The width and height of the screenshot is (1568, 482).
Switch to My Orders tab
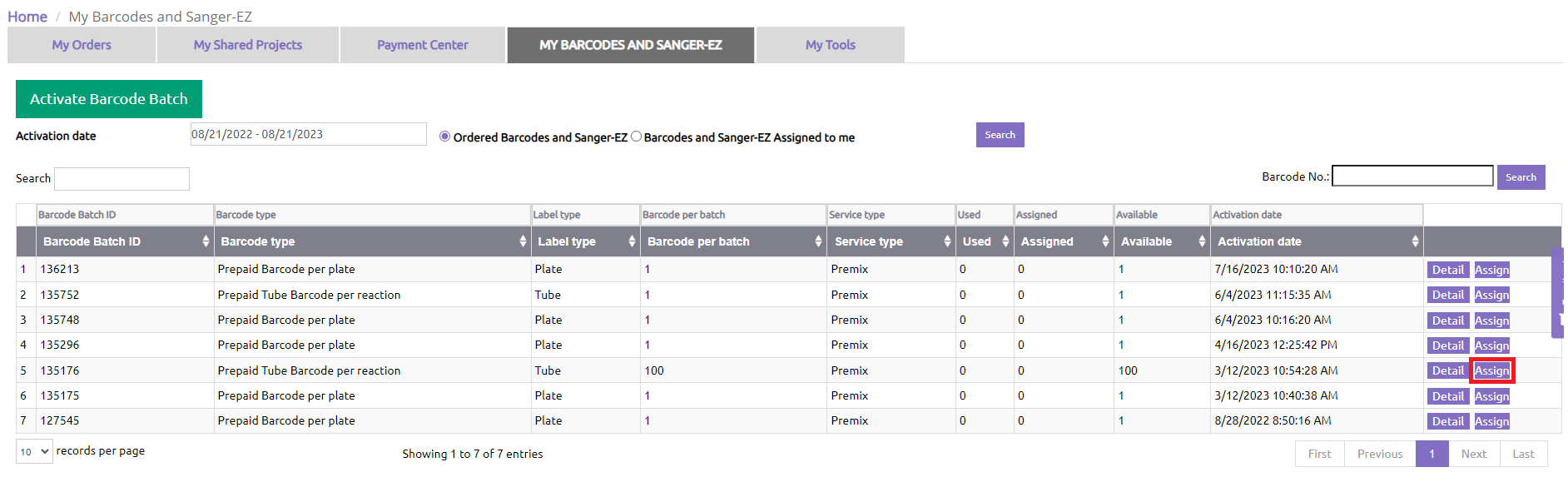coord(82,45)
